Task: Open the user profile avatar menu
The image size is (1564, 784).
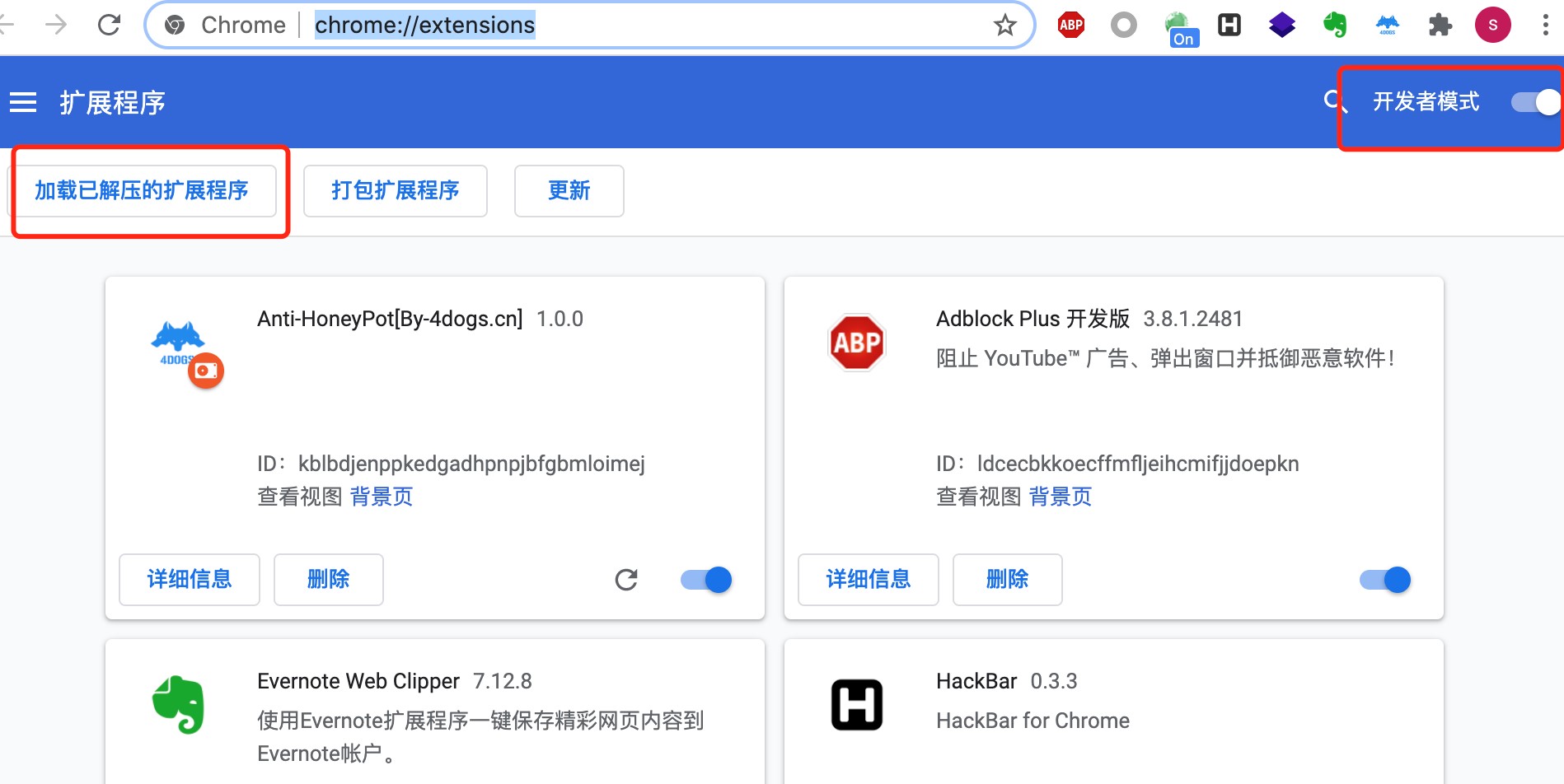Action: 1492,25
